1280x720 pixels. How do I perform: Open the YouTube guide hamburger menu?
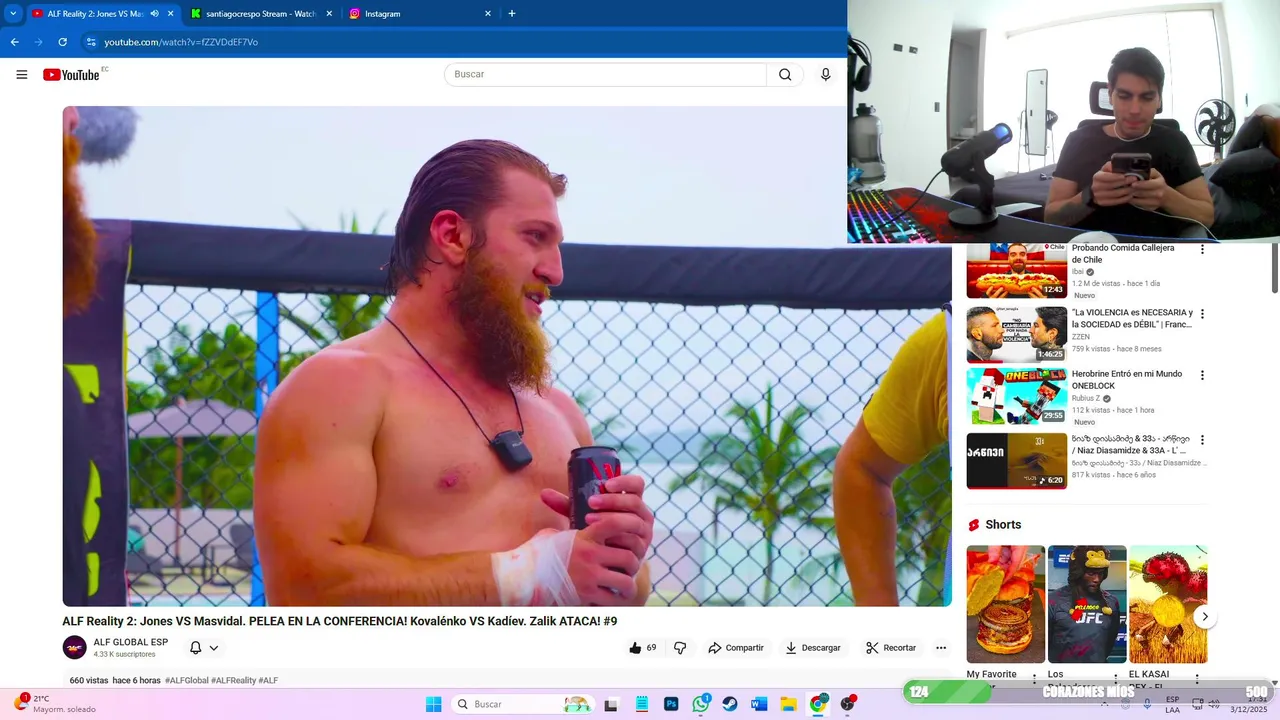point(21,74)
